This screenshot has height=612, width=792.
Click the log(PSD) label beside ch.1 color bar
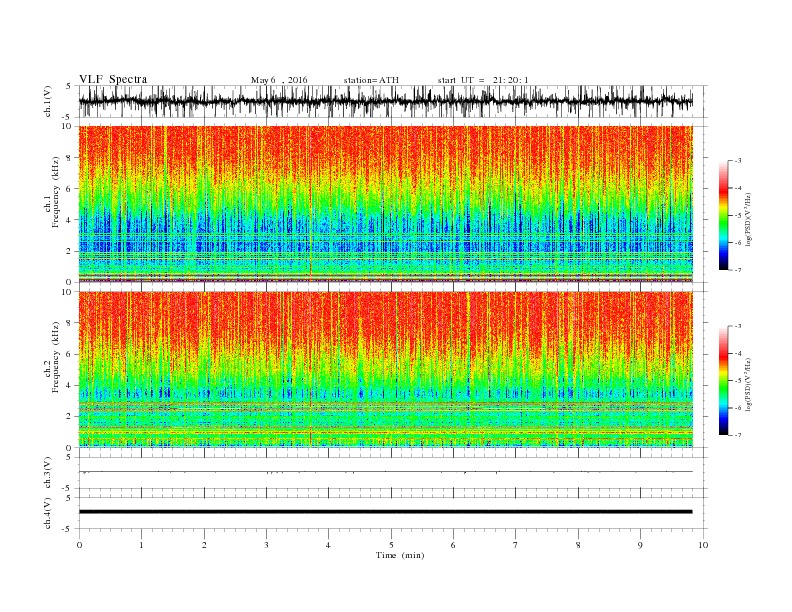tap(748, 218)
